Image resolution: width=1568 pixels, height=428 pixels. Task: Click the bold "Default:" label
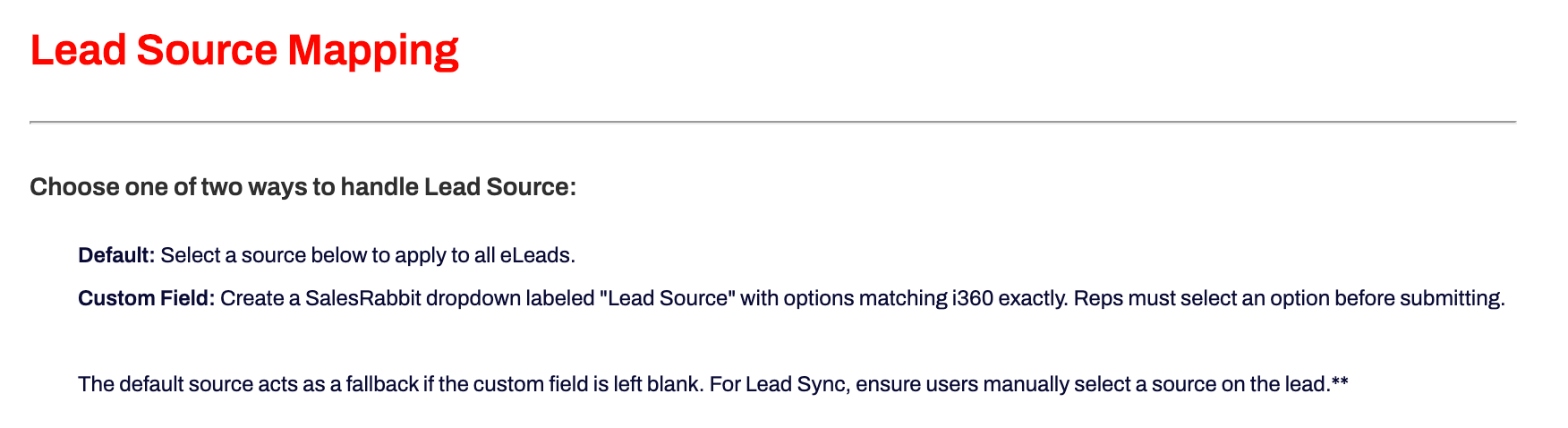(116, 255)
